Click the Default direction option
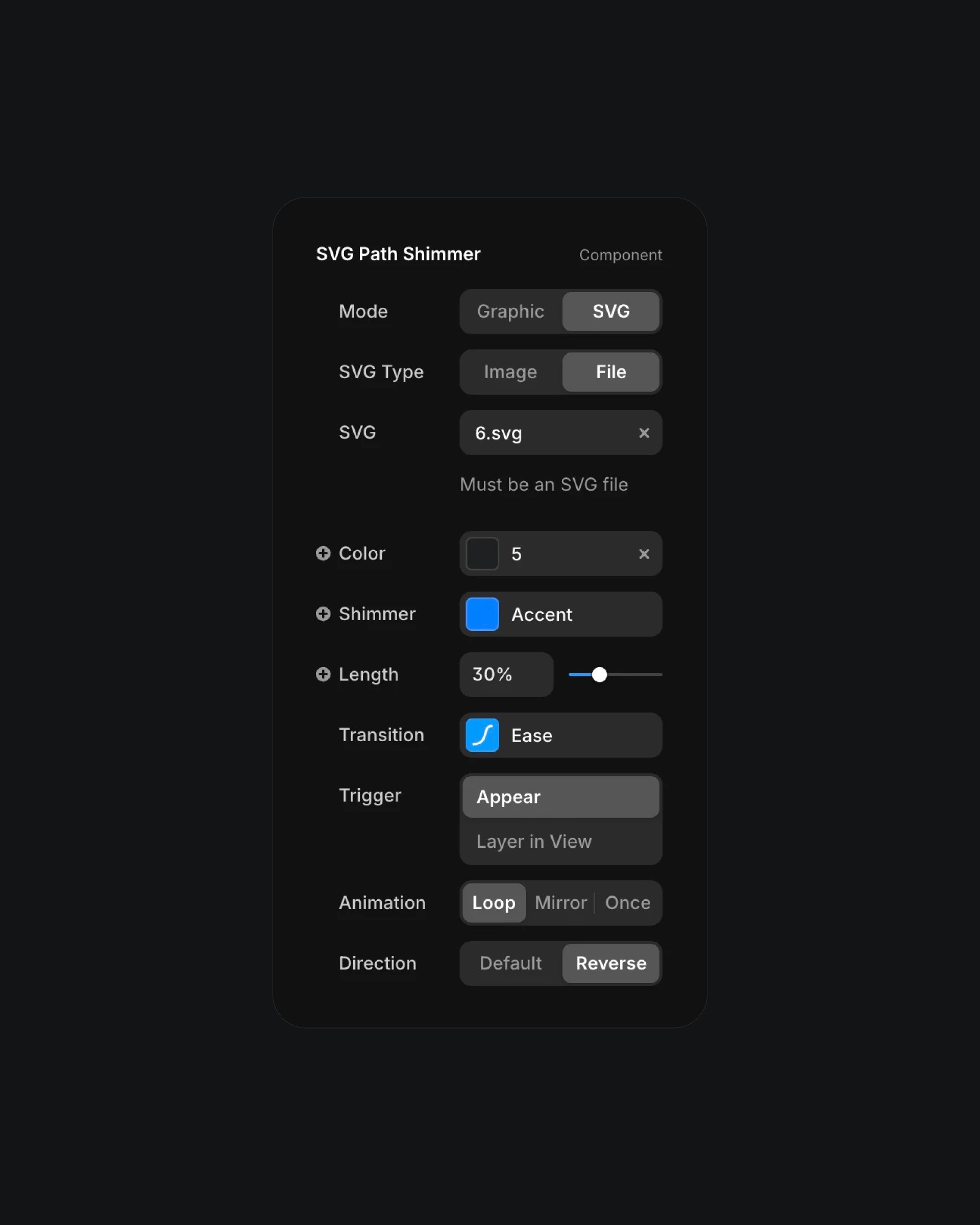 click(x=510, y=962)
